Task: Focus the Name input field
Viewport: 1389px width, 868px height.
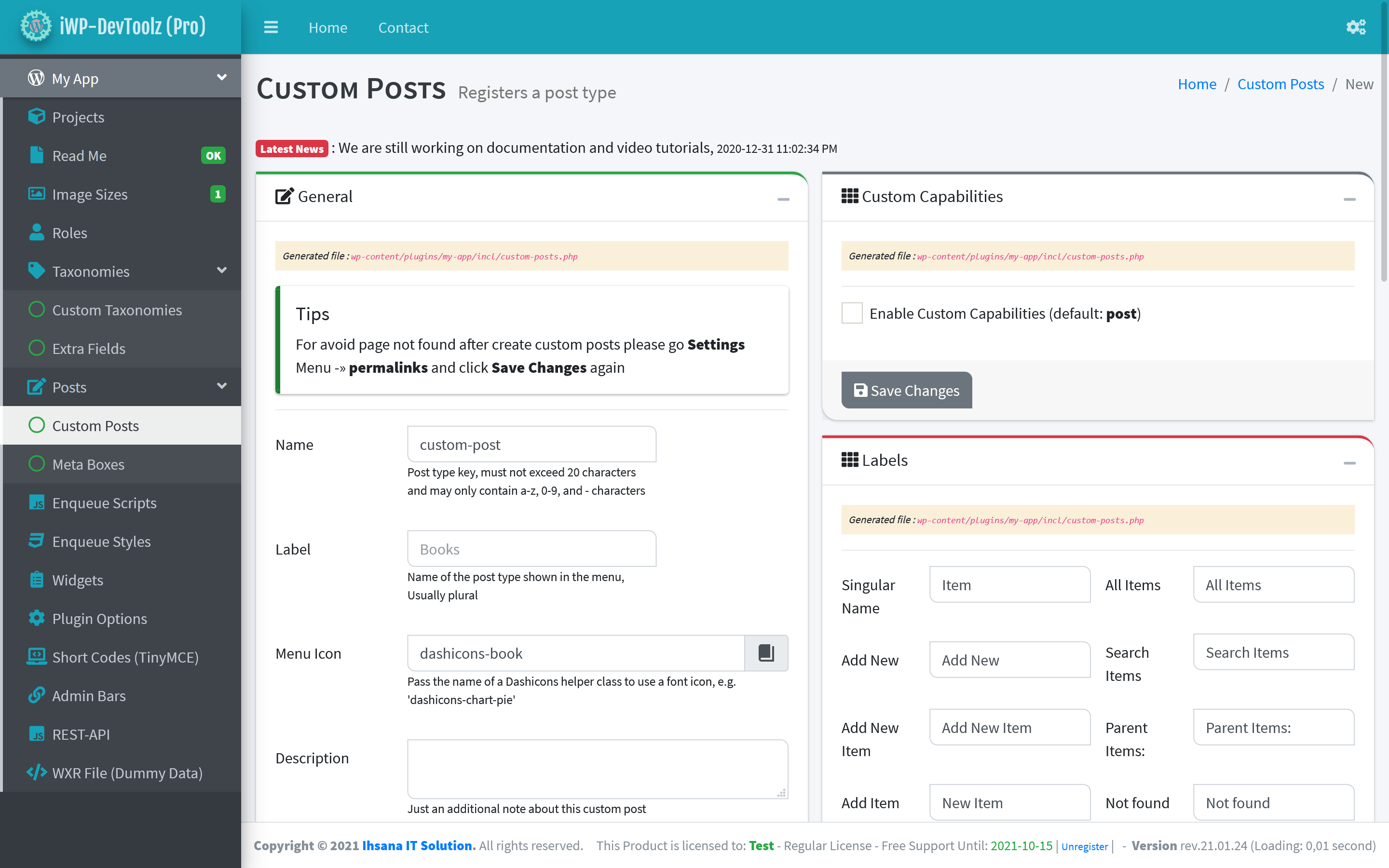Action: pos(531,444)
